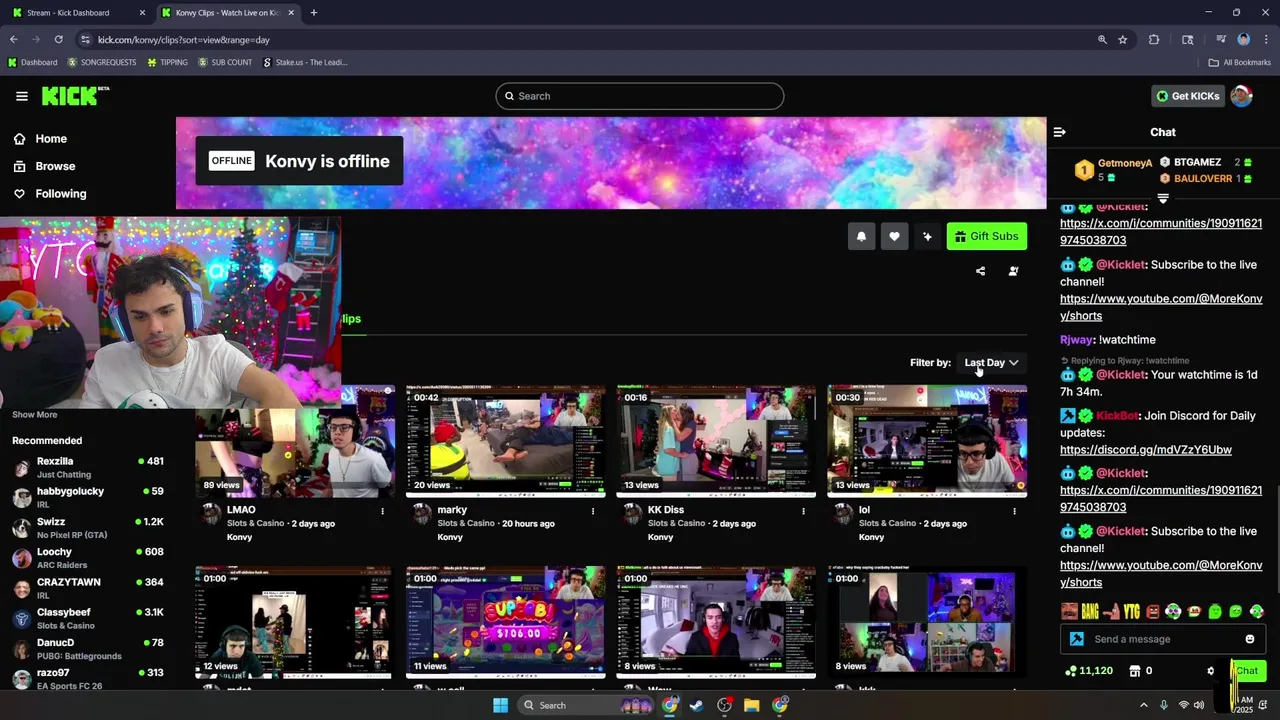Open File Explorer from the taskbar
Image resolution: width=1280 pixels, height=720 pixels.
[x=752, y=705]
